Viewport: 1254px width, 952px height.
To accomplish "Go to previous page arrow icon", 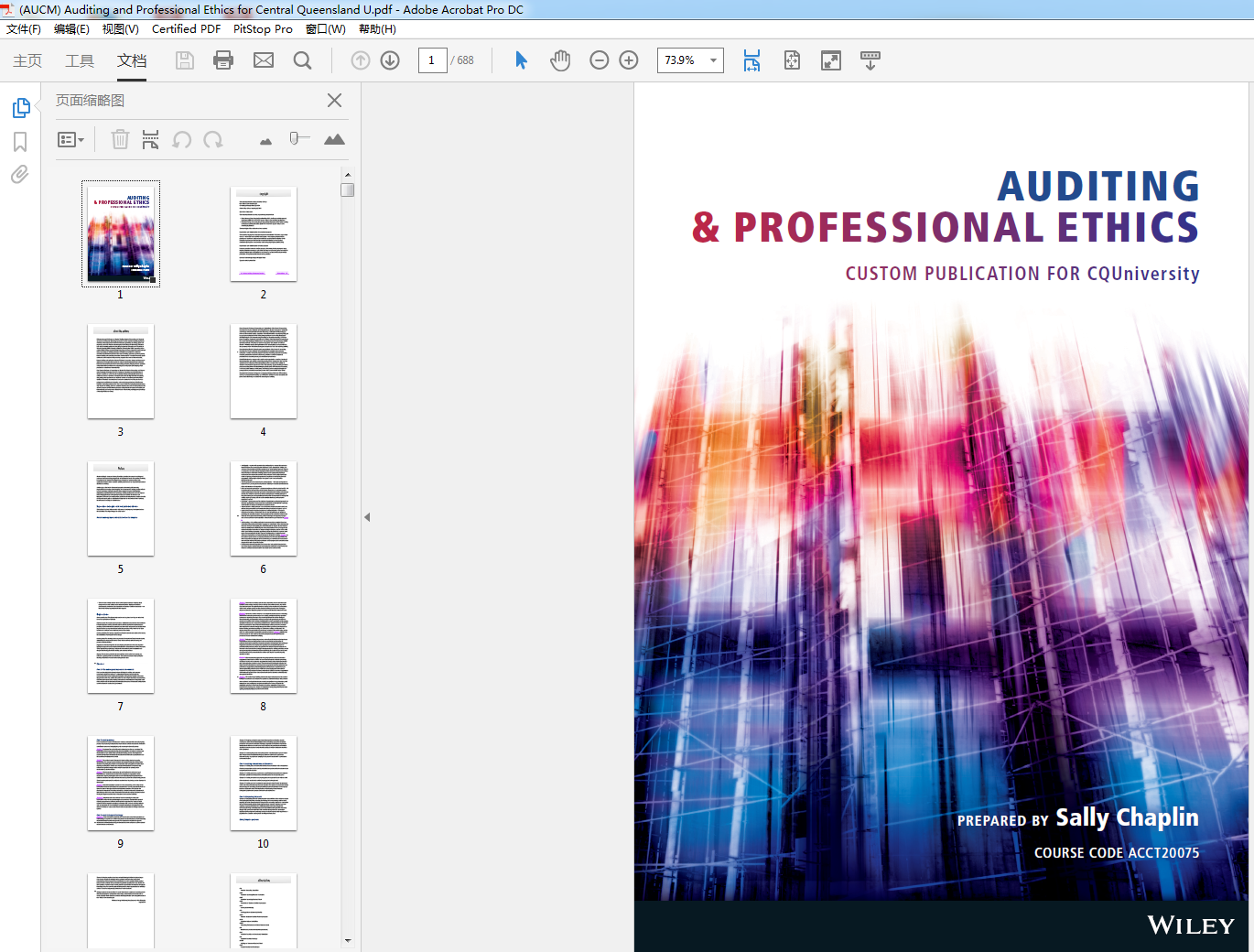I will [361, 60].
